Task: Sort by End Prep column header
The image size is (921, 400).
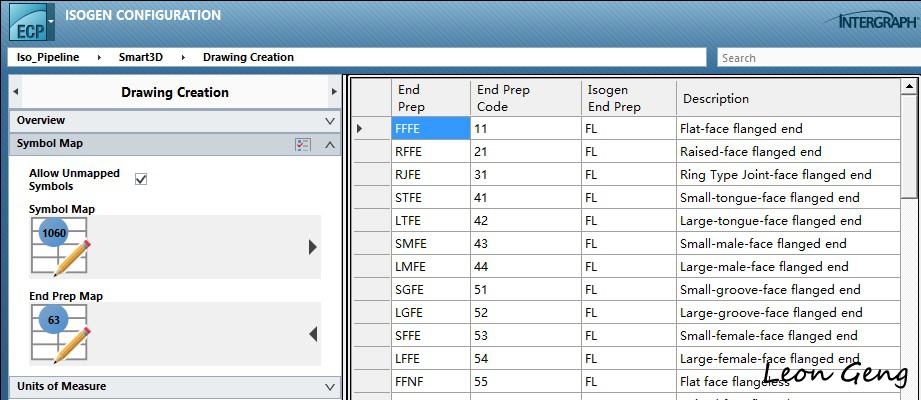Action: click(431, 98)
